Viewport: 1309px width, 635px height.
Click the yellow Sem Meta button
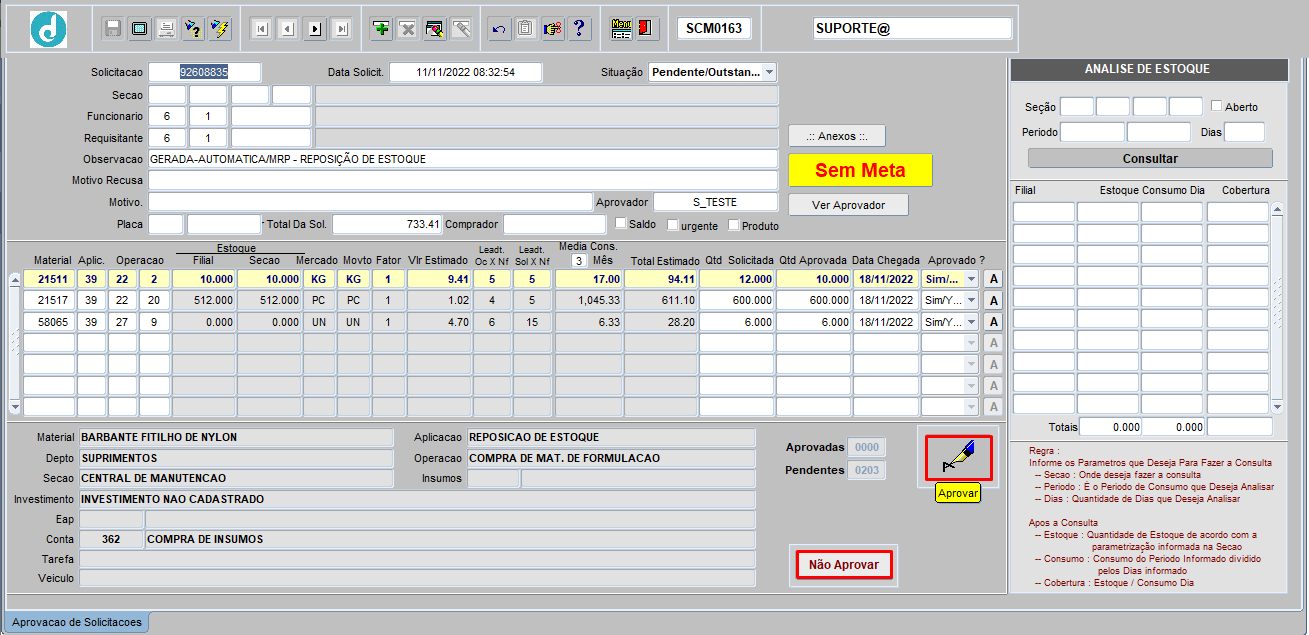tap(860, 170)
